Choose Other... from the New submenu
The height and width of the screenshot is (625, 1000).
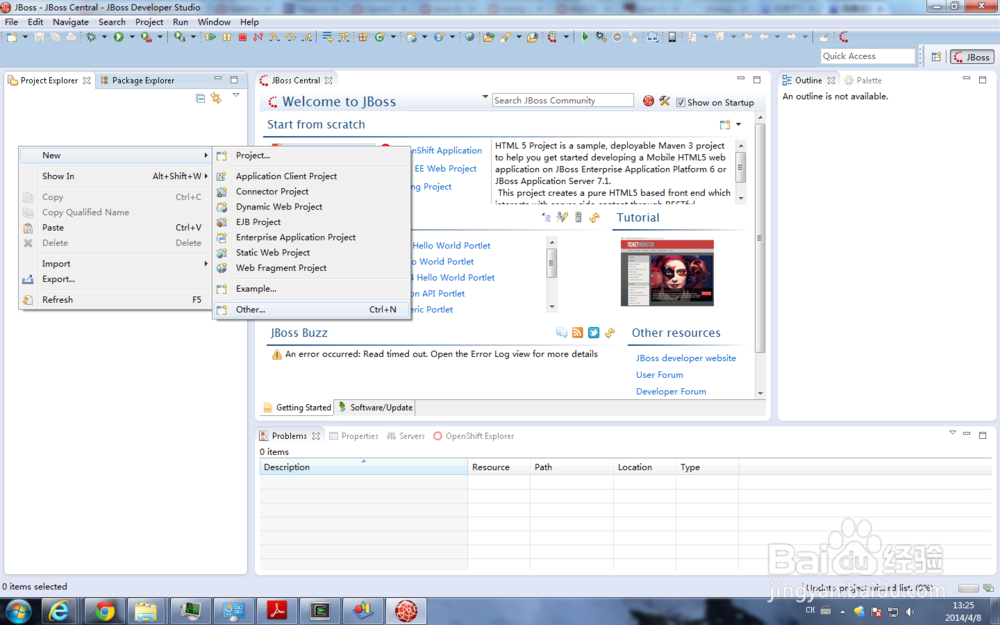[311, 309]
